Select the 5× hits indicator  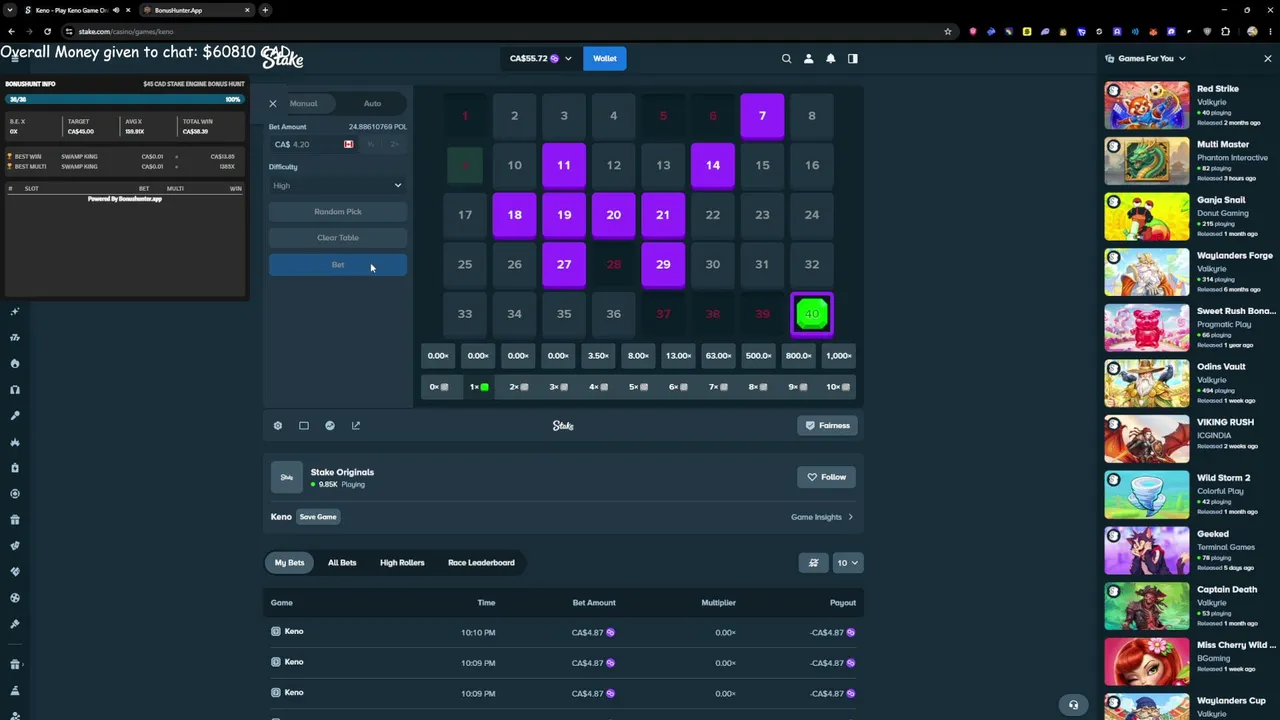point(638,387)
